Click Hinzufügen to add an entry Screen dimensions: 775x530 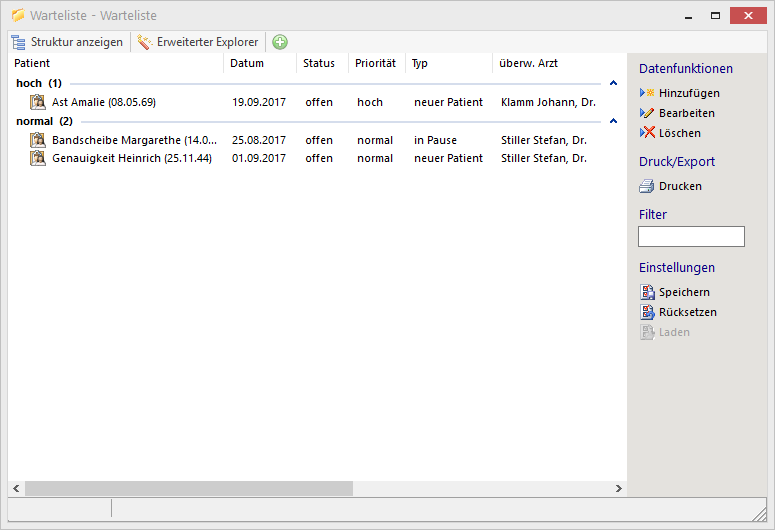pyautogui.click(x=688, y=93)
